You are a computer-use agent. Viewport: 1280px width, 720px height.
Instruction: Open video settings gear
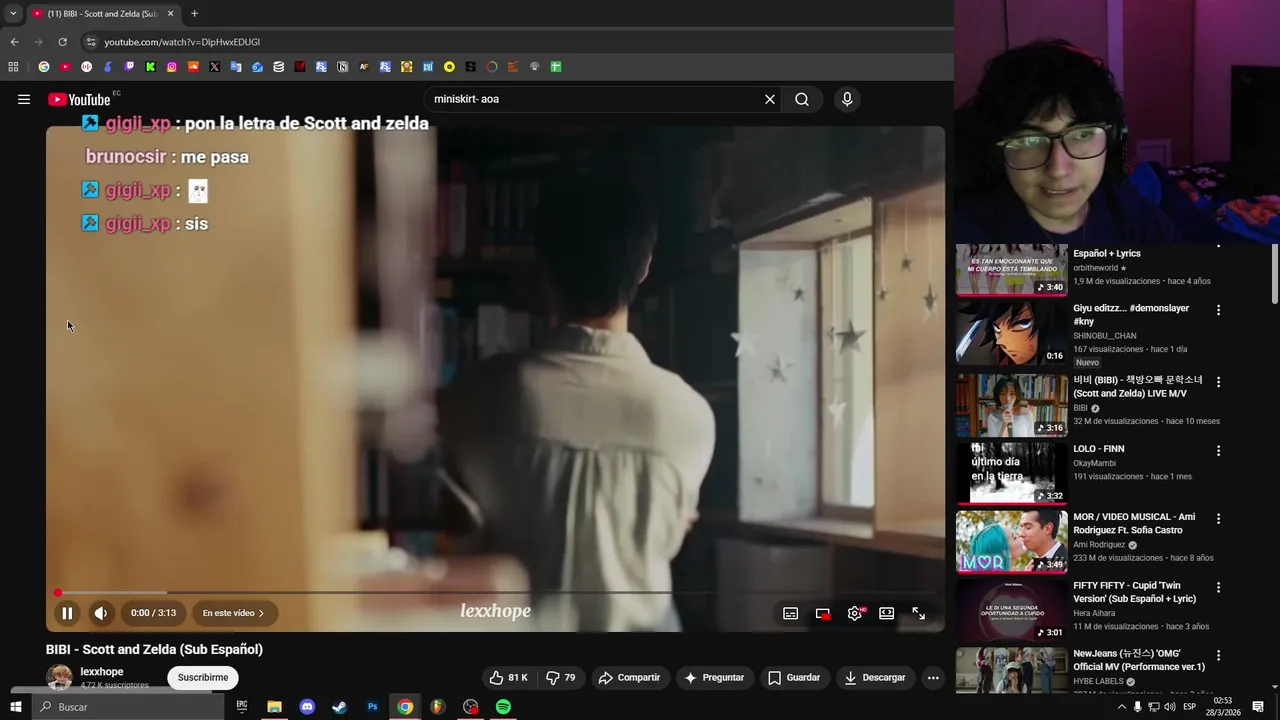[x=855, y=614]
